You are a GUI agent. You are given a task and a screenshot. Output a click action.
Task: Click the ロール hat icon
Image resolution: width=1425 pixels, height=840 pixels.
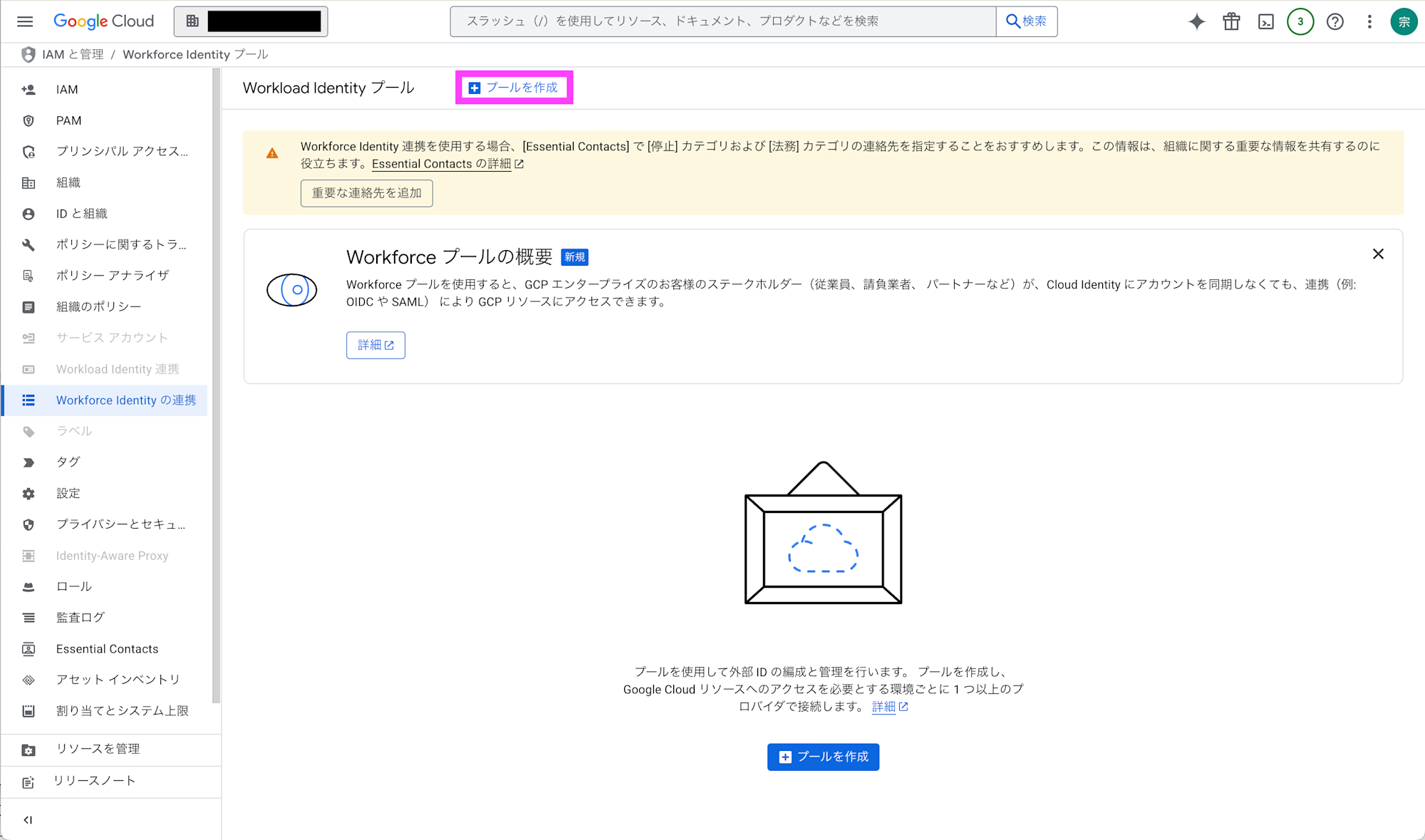coord(28,586)
